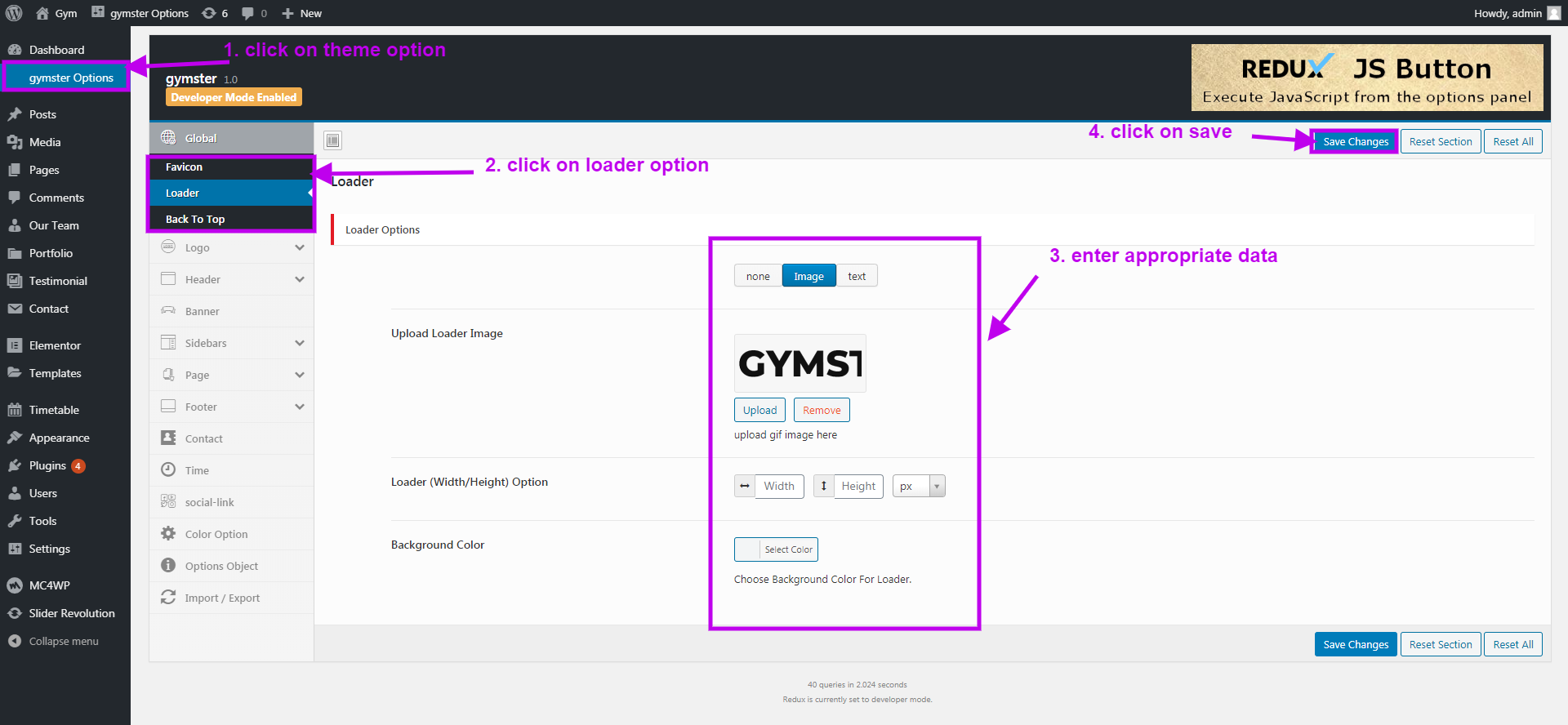Viewport: 1568px width, 725px height.
Task: Expand the Logo section chevron
Action: pyautogui.click(x=300, y=247)
